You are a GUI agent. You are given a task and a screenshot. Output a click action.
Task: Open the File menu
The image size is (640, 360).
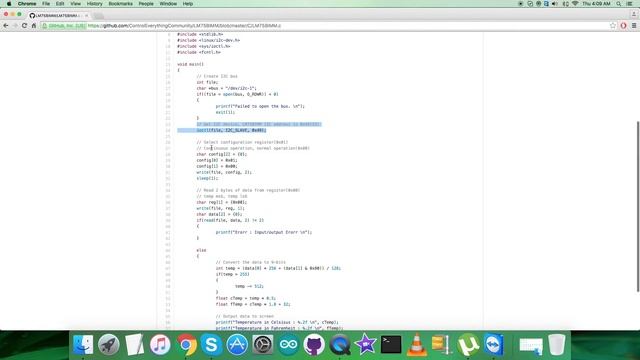[x=46, y=4]
